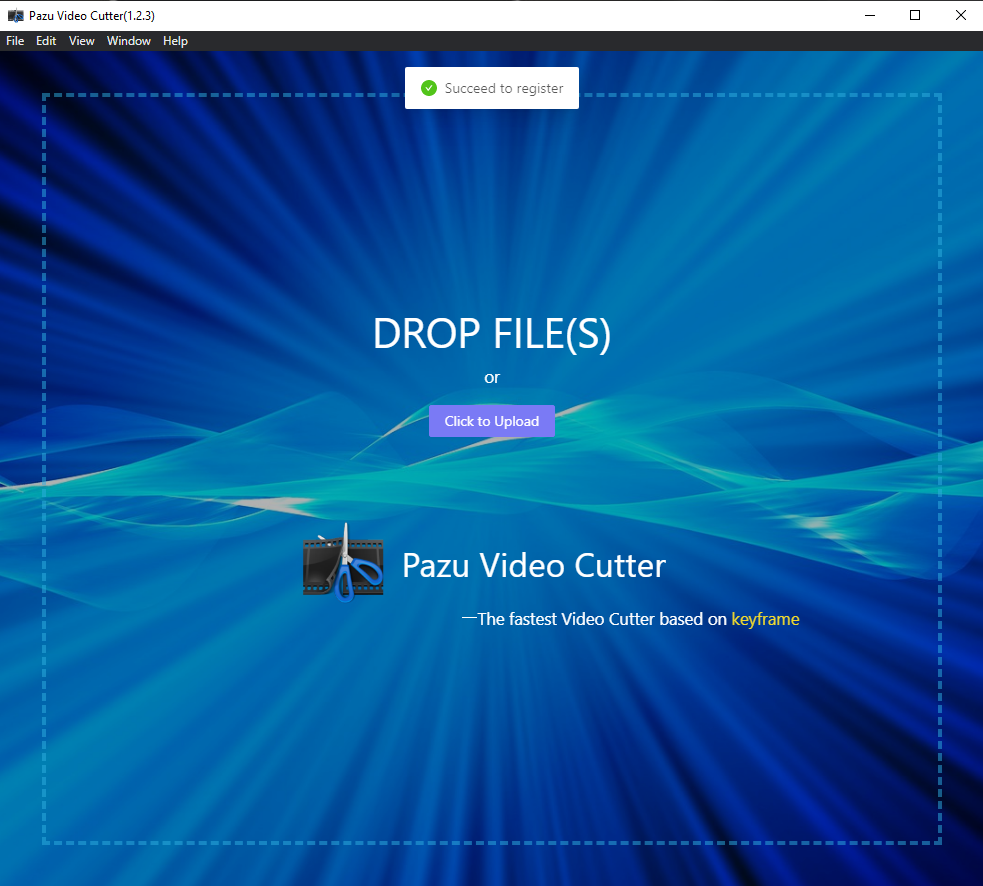The height and width of the screenshot is (886, 983).
Task: Click the large Pazu Video Cutter title text
Action: (533, 566)
